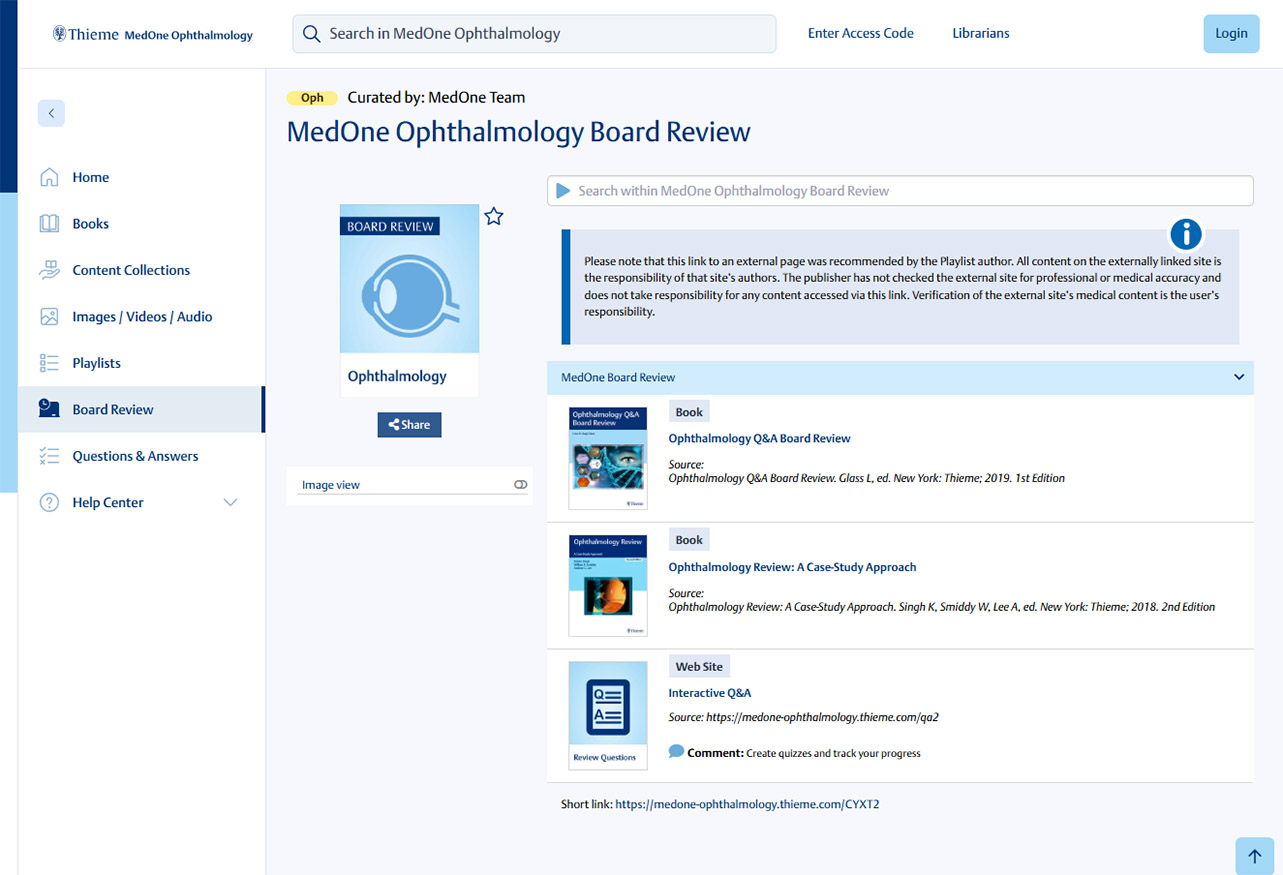Open the Librarians page

tap(980, 33)
